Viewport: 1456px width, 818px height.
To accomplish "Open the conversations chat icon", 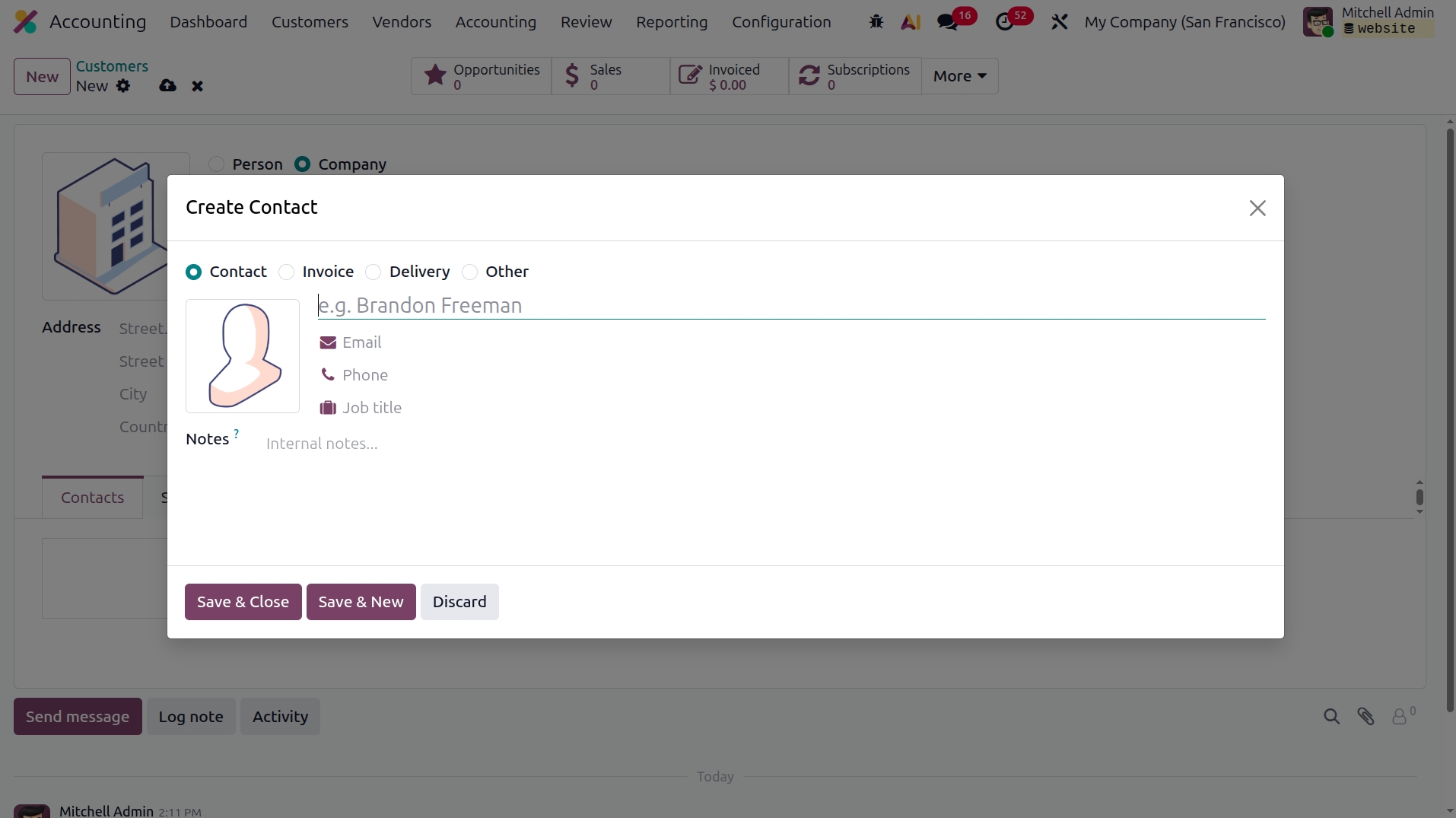I will [x=948, y=22].
